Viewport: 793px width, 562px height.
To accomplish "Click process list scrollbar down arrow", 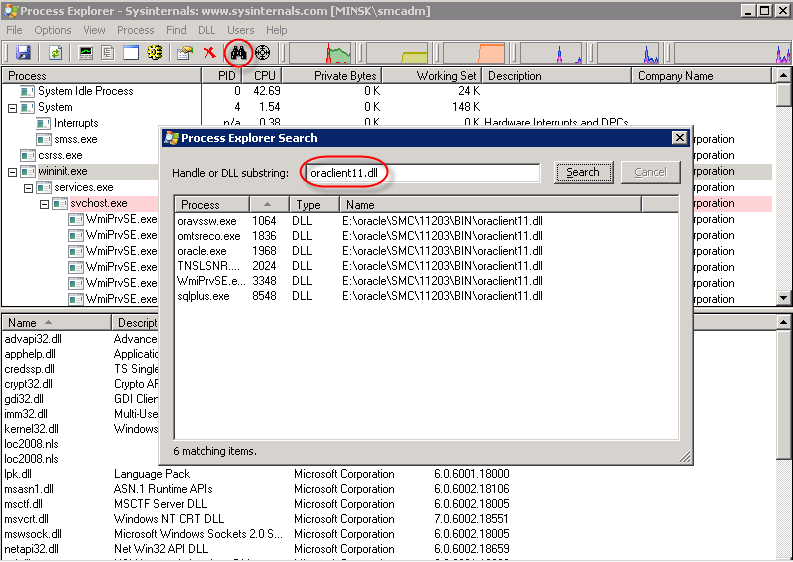I will point(783,298).
